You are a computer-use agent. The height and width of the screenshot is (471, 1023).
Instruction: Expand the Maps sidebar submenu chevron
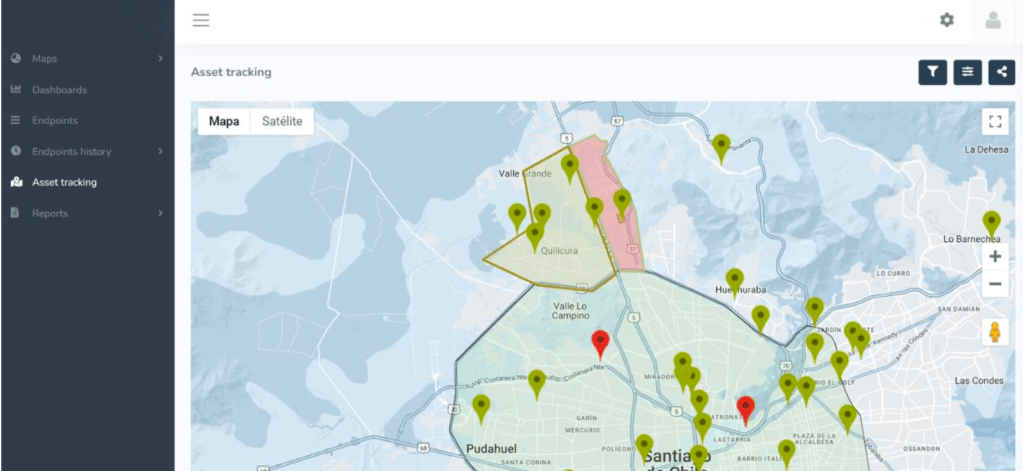pos(160,59)
